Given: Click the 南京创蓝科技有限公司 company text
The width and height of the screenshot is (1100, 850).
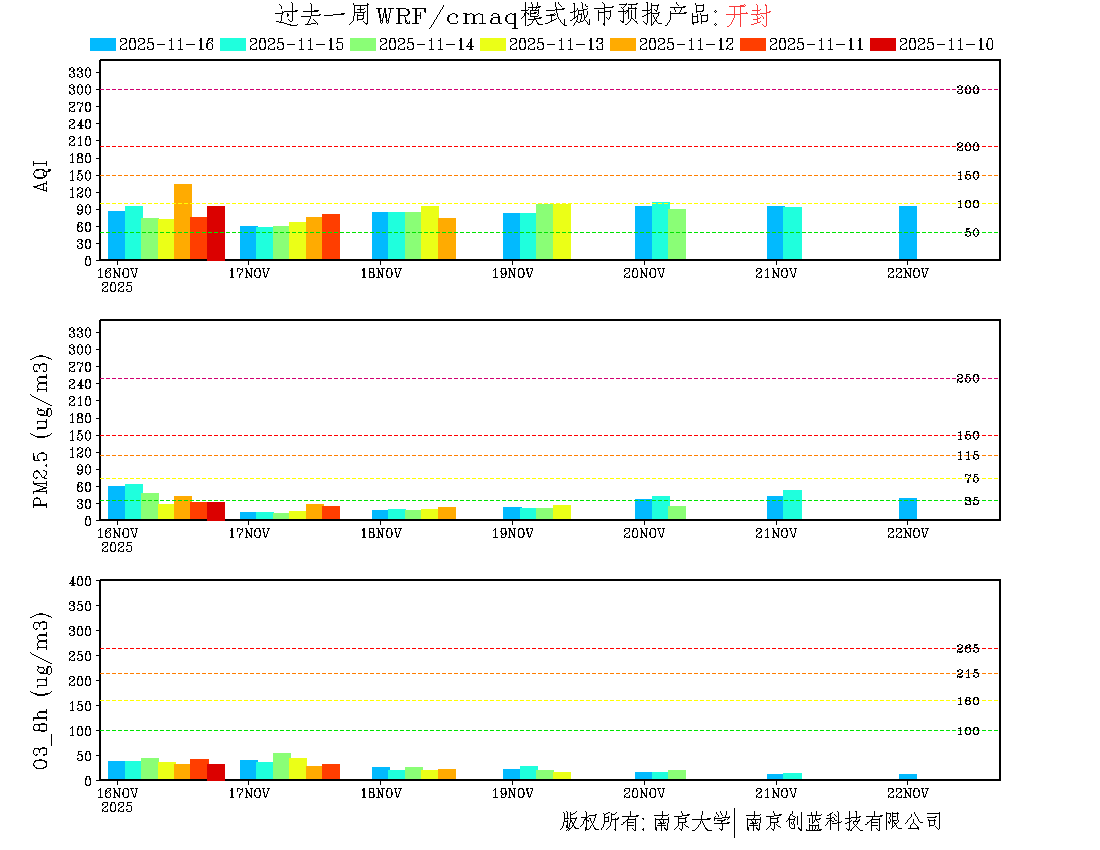Looking at the screenshot, I should 843,822.
